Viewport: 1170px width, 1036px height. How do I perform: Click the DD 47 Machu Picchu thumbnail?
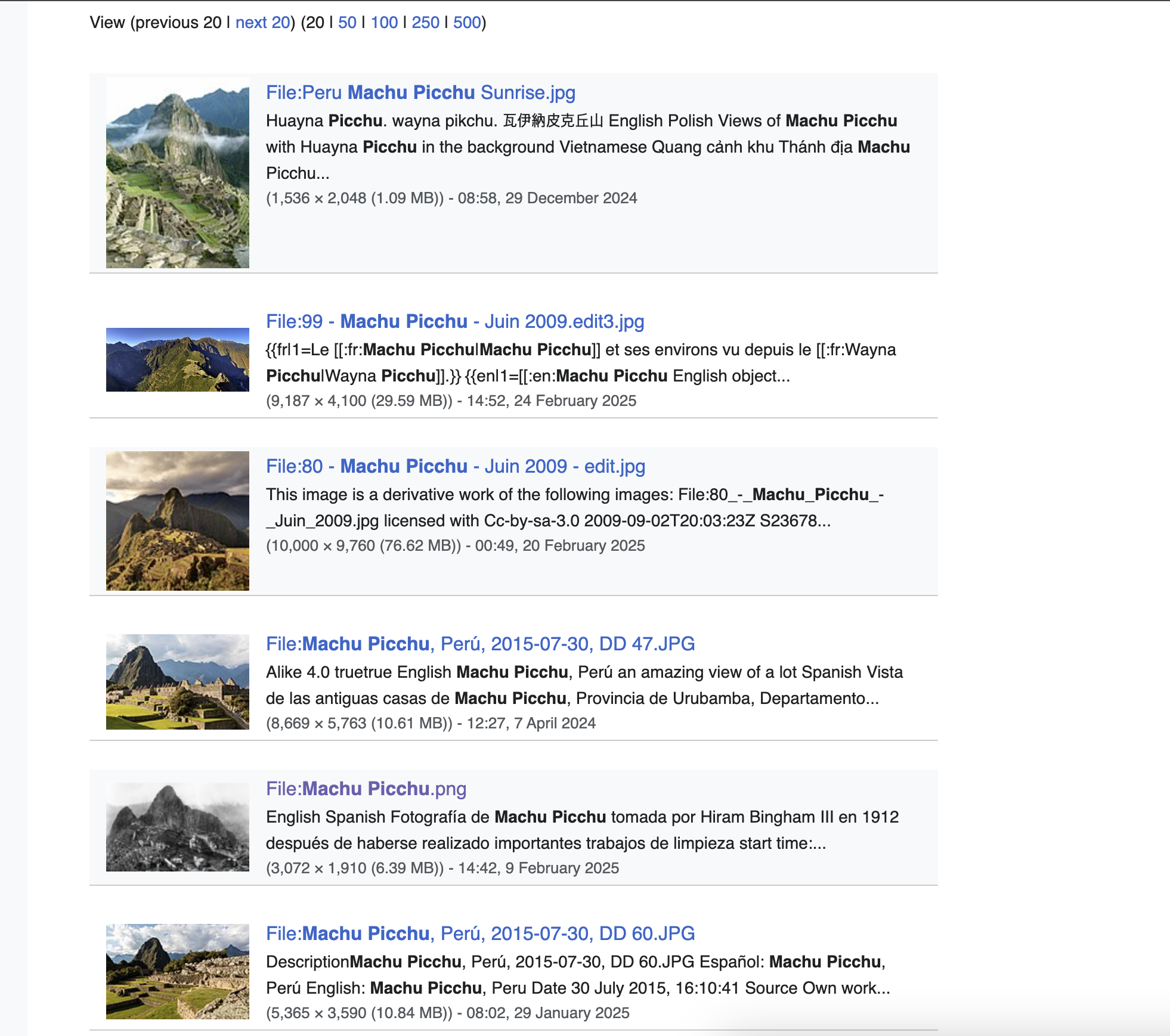[x=177, y=682]
